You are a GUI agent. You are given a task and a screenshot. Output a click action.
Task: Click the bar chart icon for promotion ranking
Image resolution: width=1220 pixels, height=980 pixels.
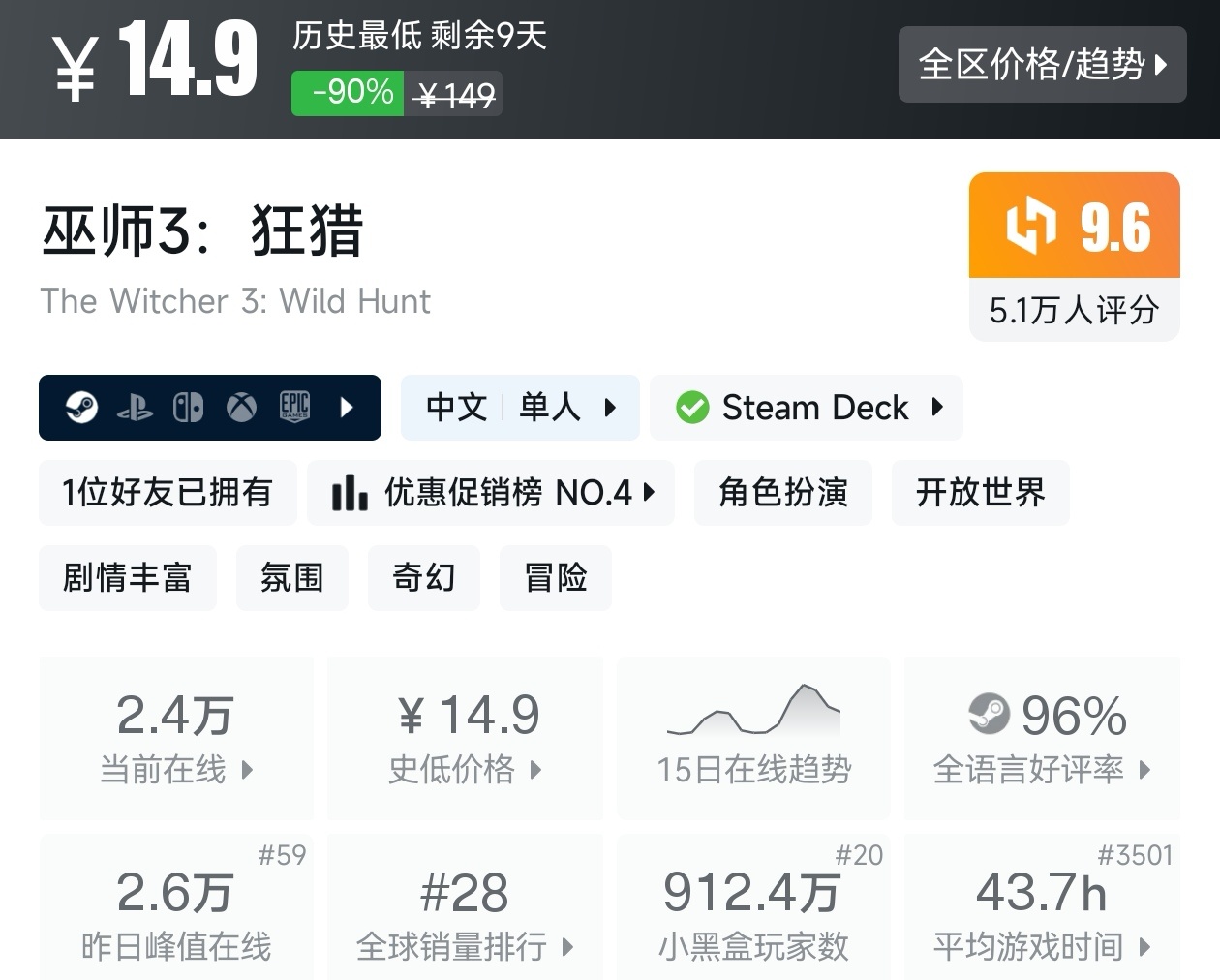pos(349,493)
